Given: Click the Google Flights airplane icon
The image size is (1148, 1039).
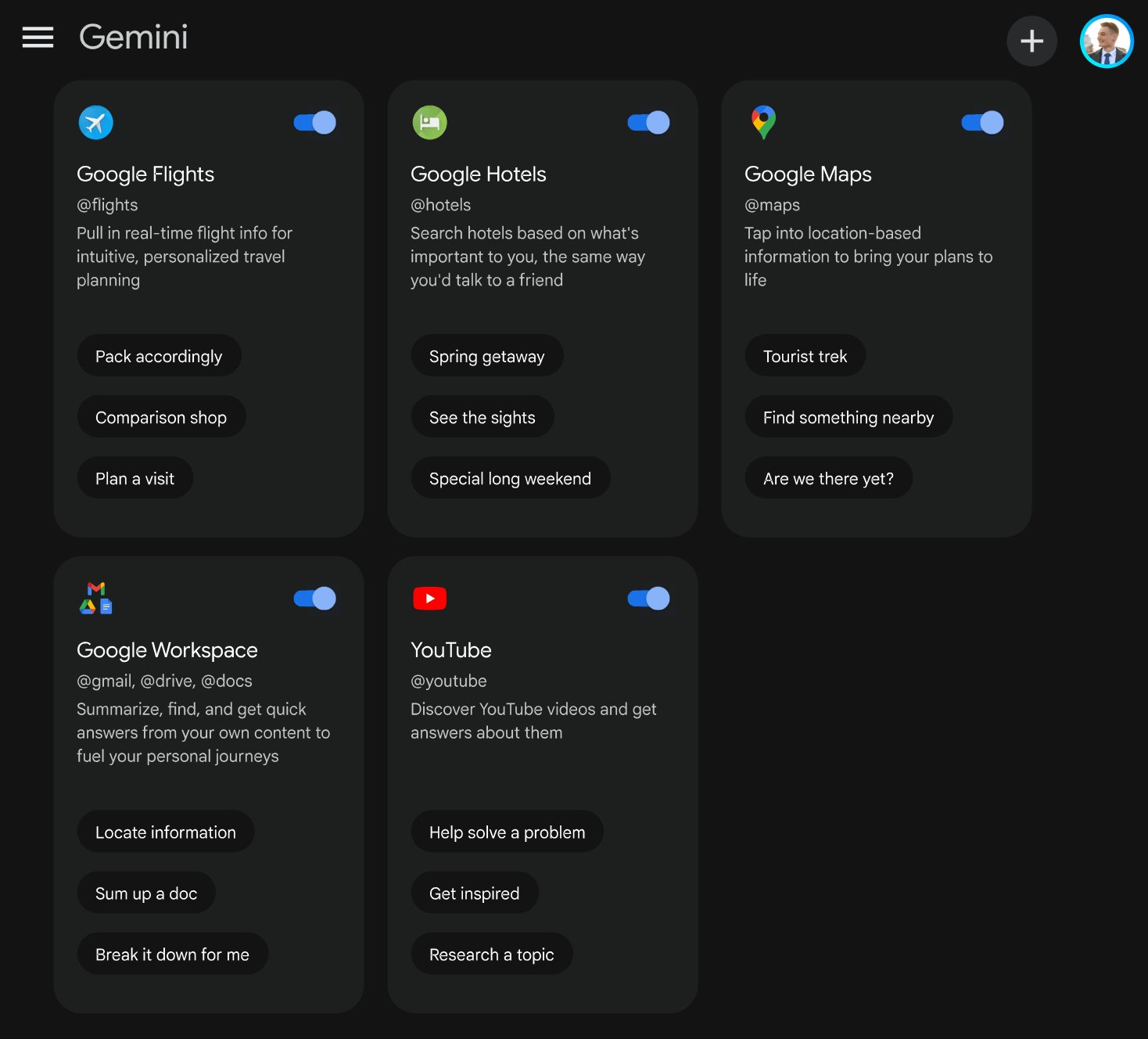Looking at the screenshot, I should 96,123.
